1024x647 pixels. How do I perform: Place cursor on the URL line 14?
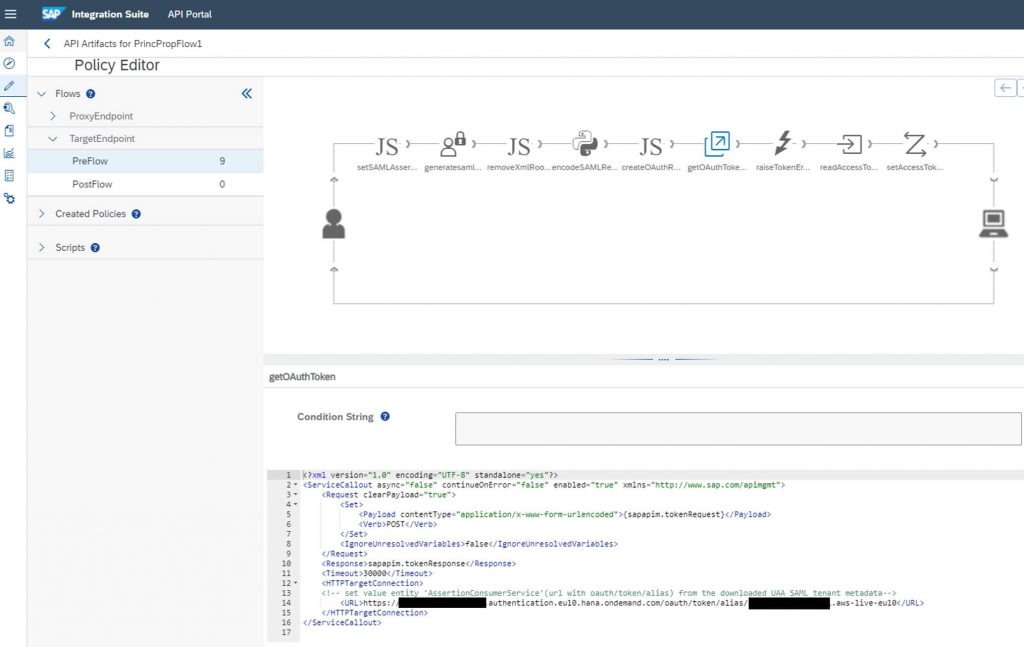[632, 603]
